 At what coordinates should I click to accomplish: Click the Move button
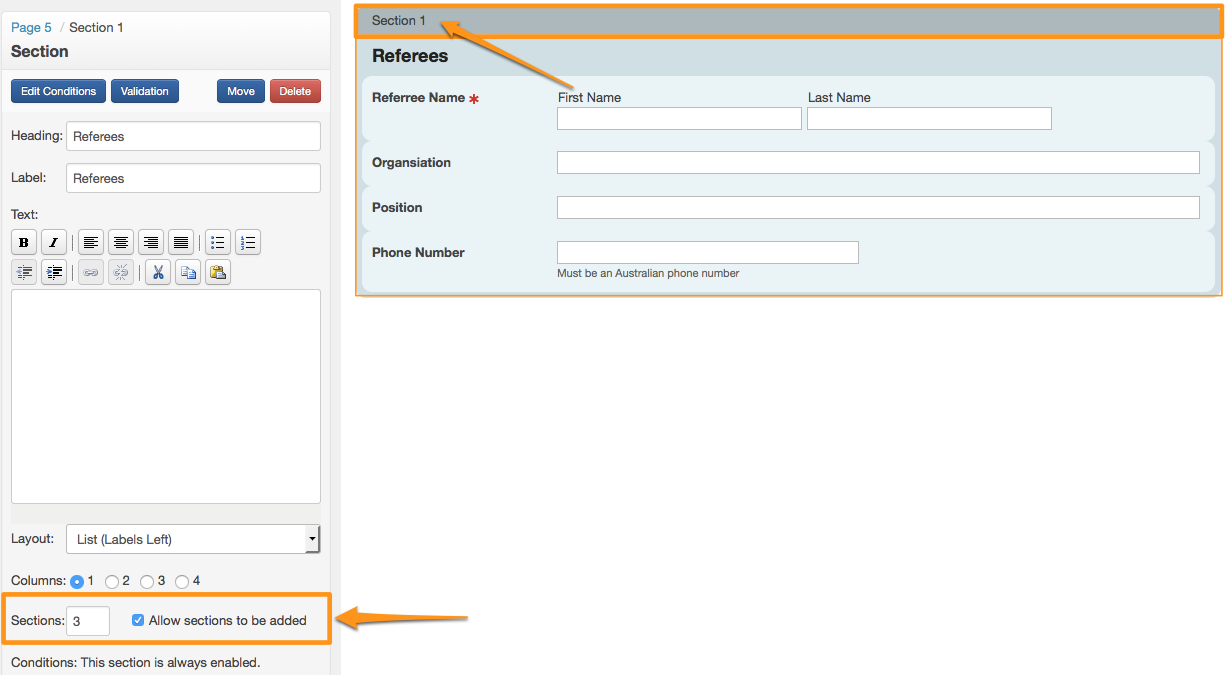tap(241, 91)
